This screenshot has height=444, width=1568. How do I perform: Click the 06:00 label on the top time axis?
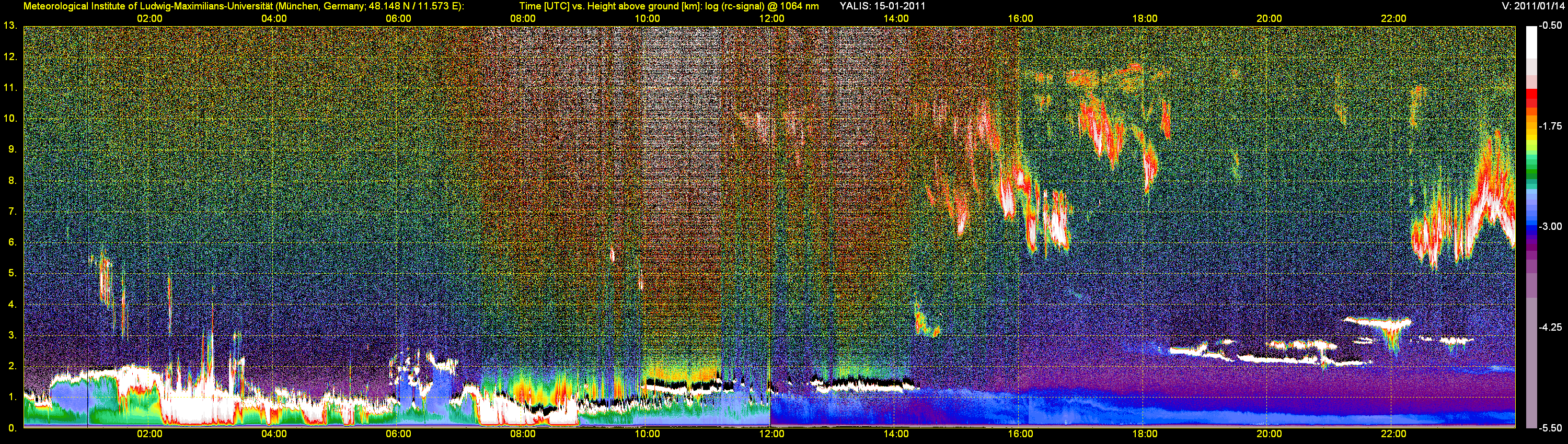pyautogui.click(x=398, y=19)
